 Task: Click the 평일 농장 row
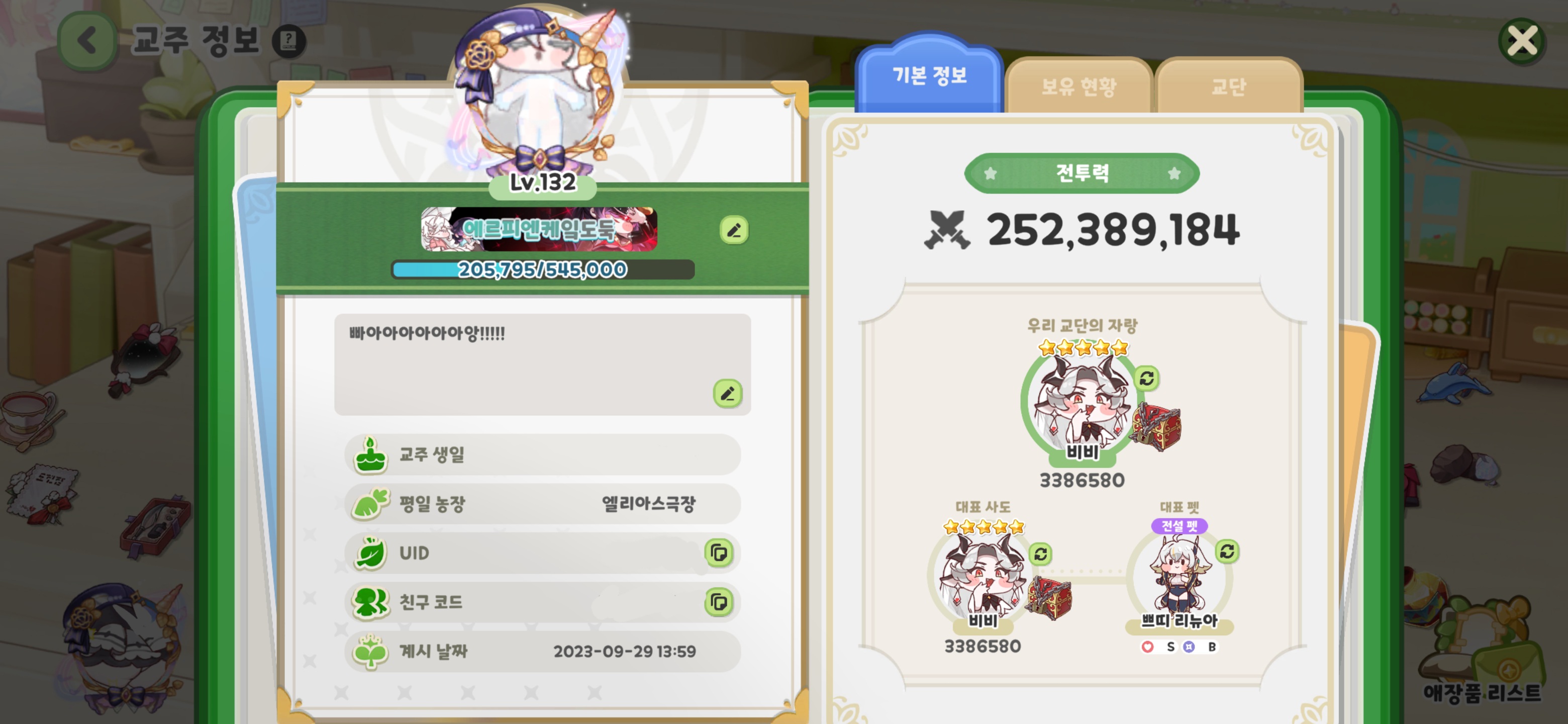coord(542,504)
